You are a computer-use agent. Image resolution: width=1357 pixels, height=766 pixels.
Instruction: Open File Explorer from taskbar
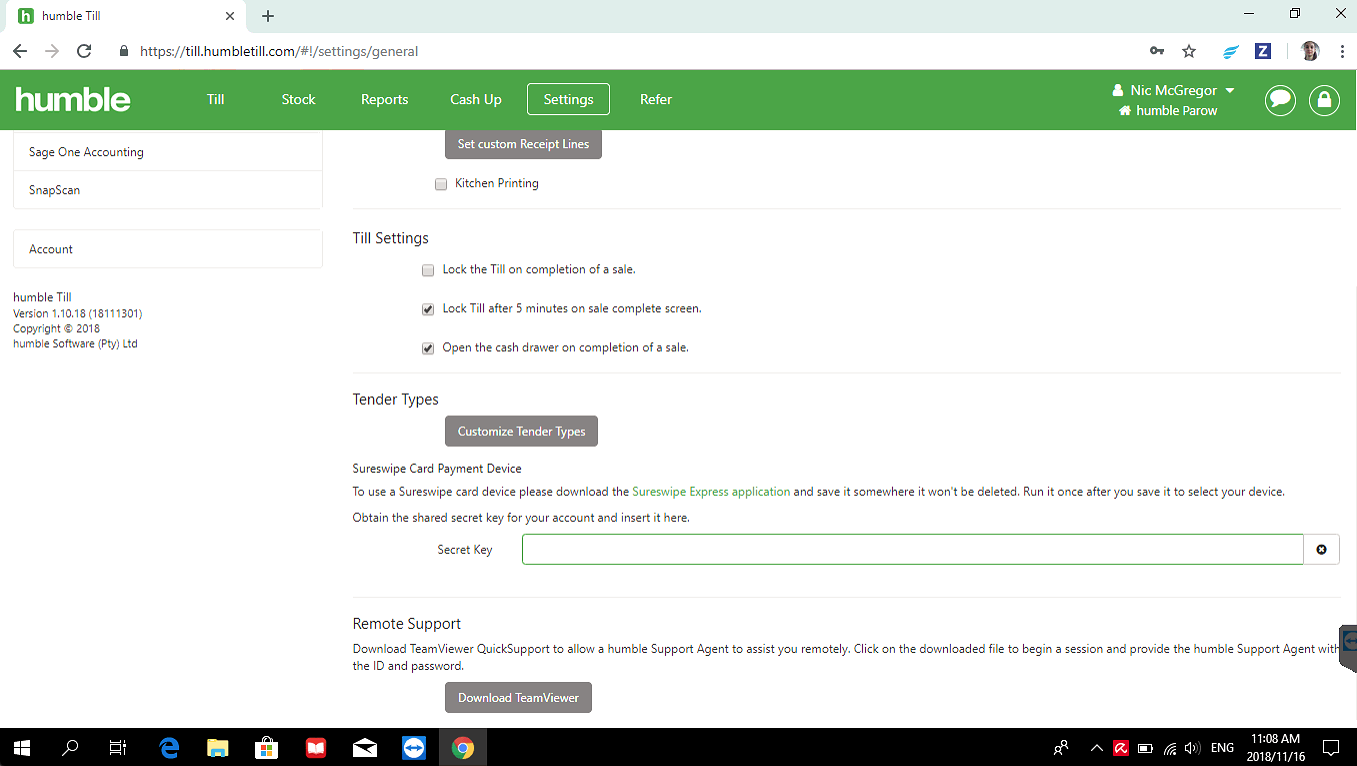[x=218, y=747]
